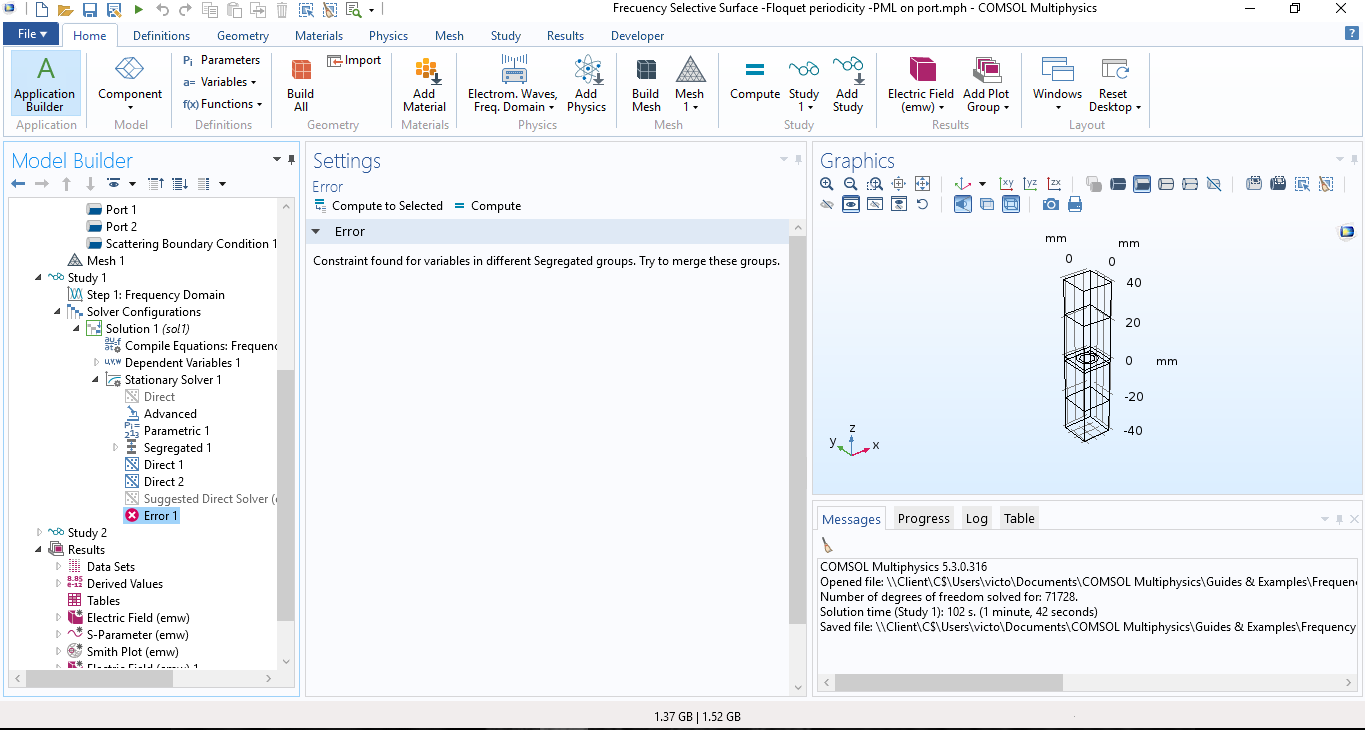This screenshot has width=1365, height=730.
Task: Open Application Builder from the ribbon
Action: tap(45, 84)
